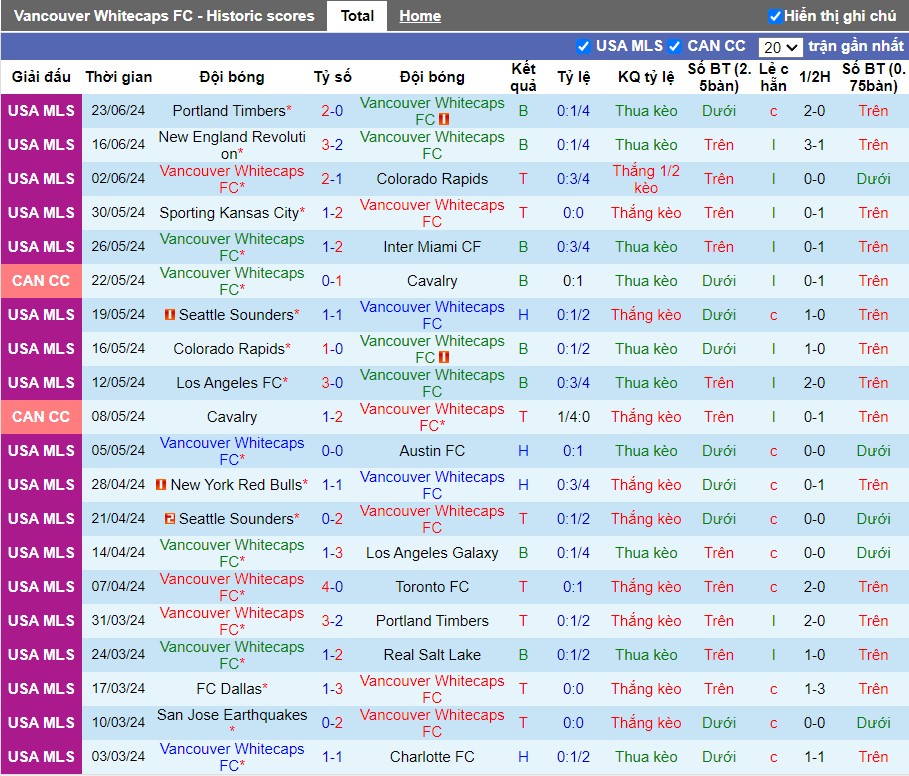
Task: Toggle the USA MLS checkbox
Action: click(583, 46)
